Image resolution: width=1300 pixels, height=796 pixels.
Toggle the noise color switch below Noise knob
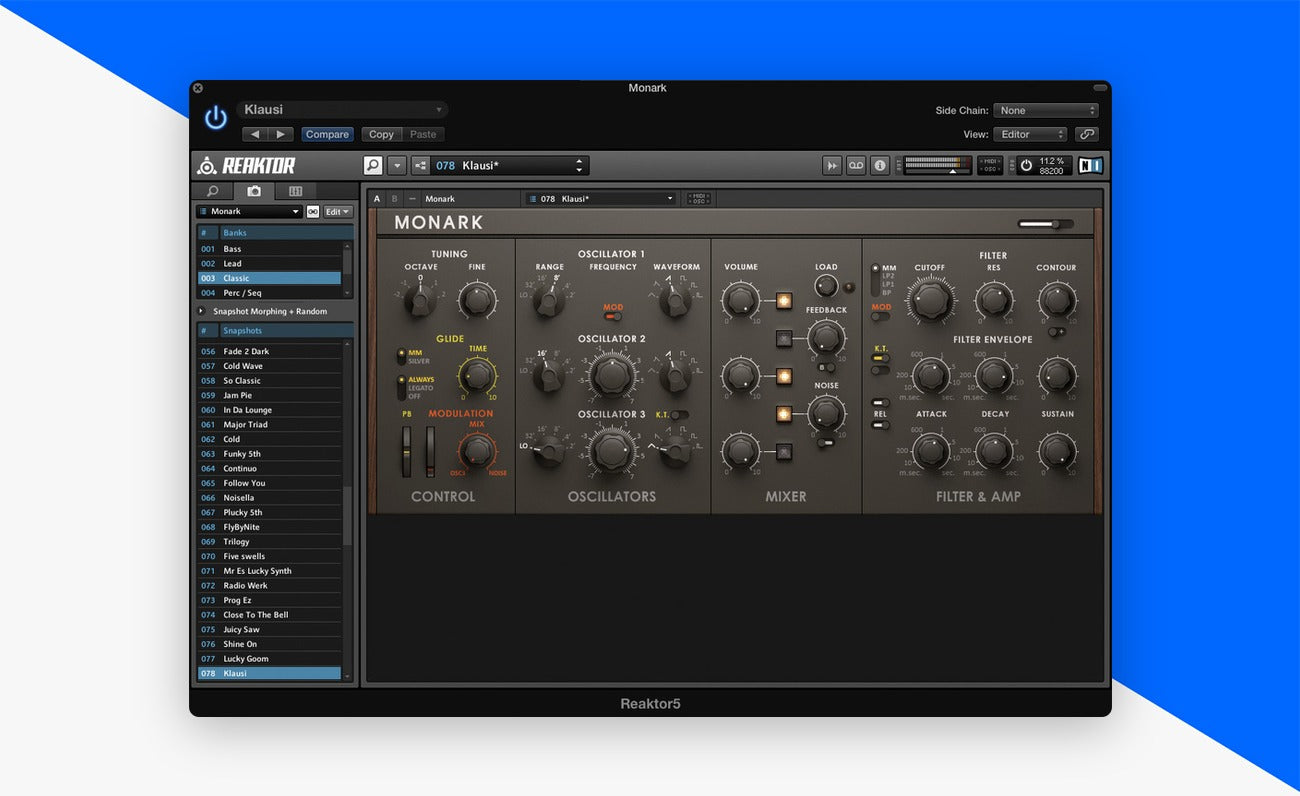(825, 441)
